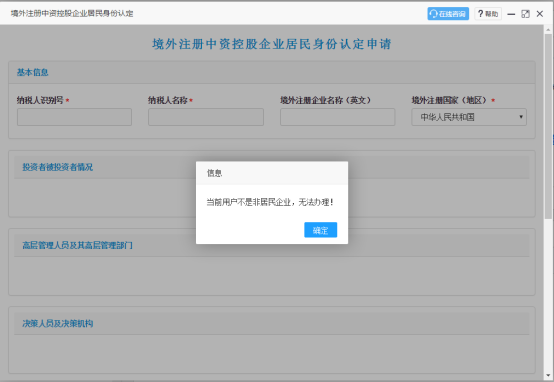
Task: Click the window title 境外注册中资控股企业居民身份认定
Action: (x=72, y=14)
